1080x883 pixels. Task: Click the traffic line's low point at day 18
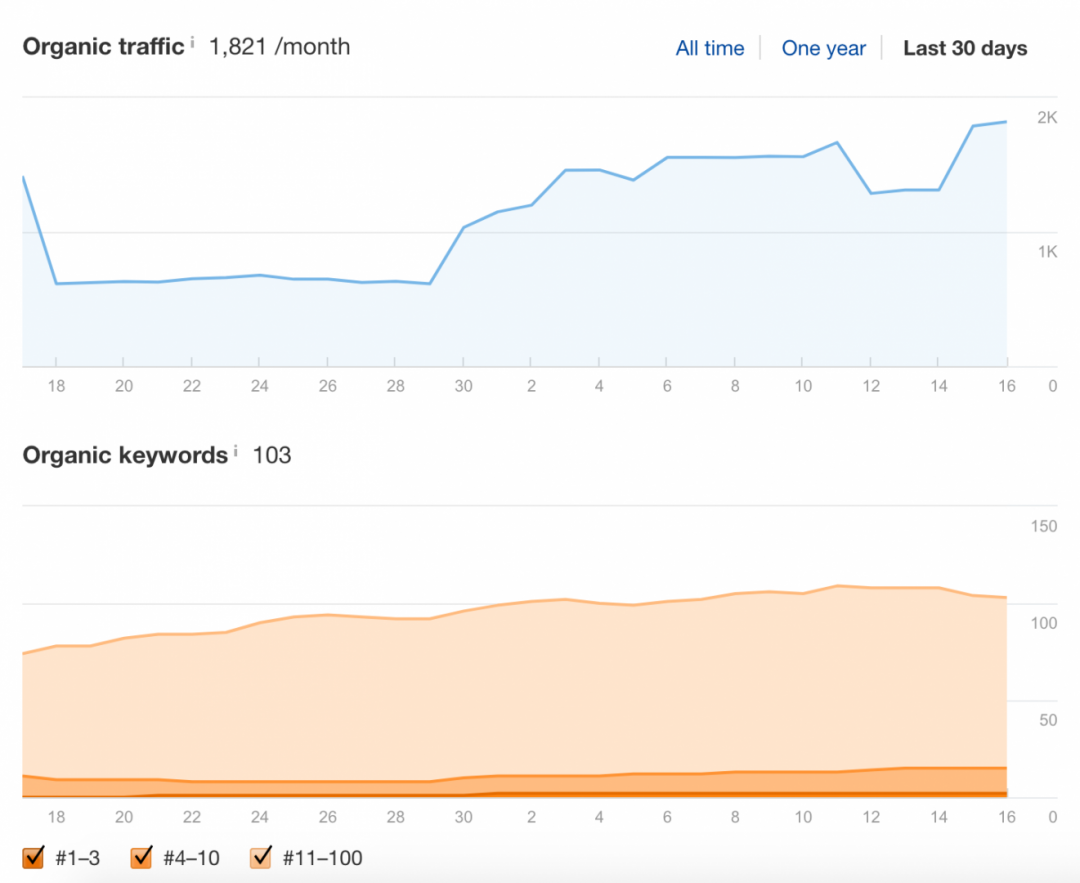[56, 283]
